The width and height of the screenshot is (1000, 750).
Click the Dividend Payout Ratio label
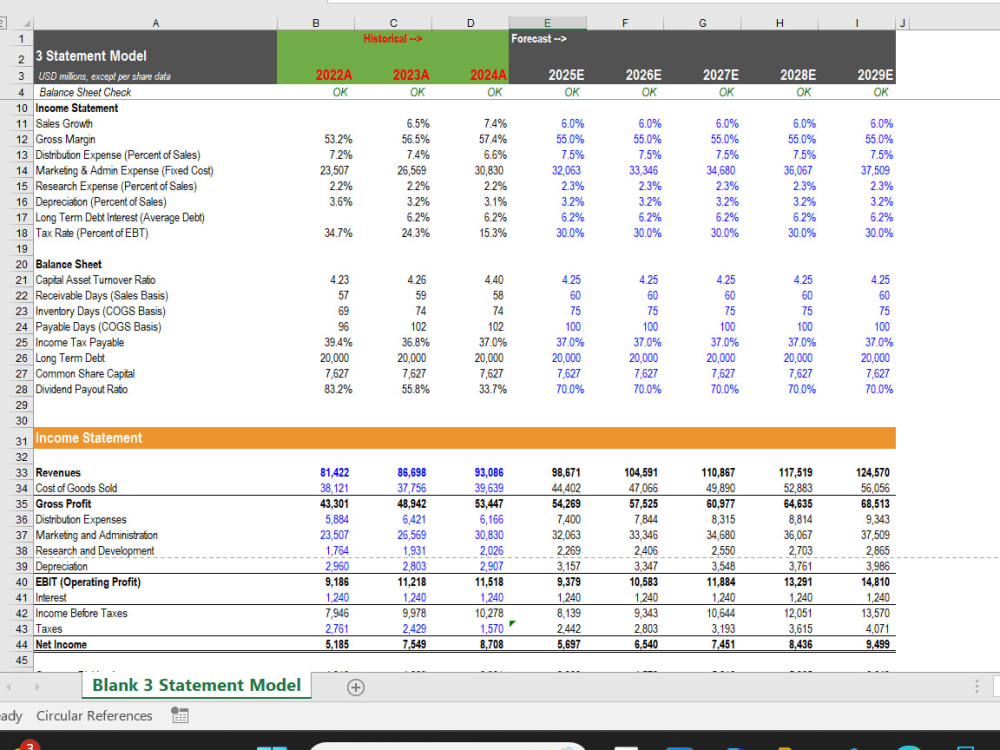click(82, 389)
